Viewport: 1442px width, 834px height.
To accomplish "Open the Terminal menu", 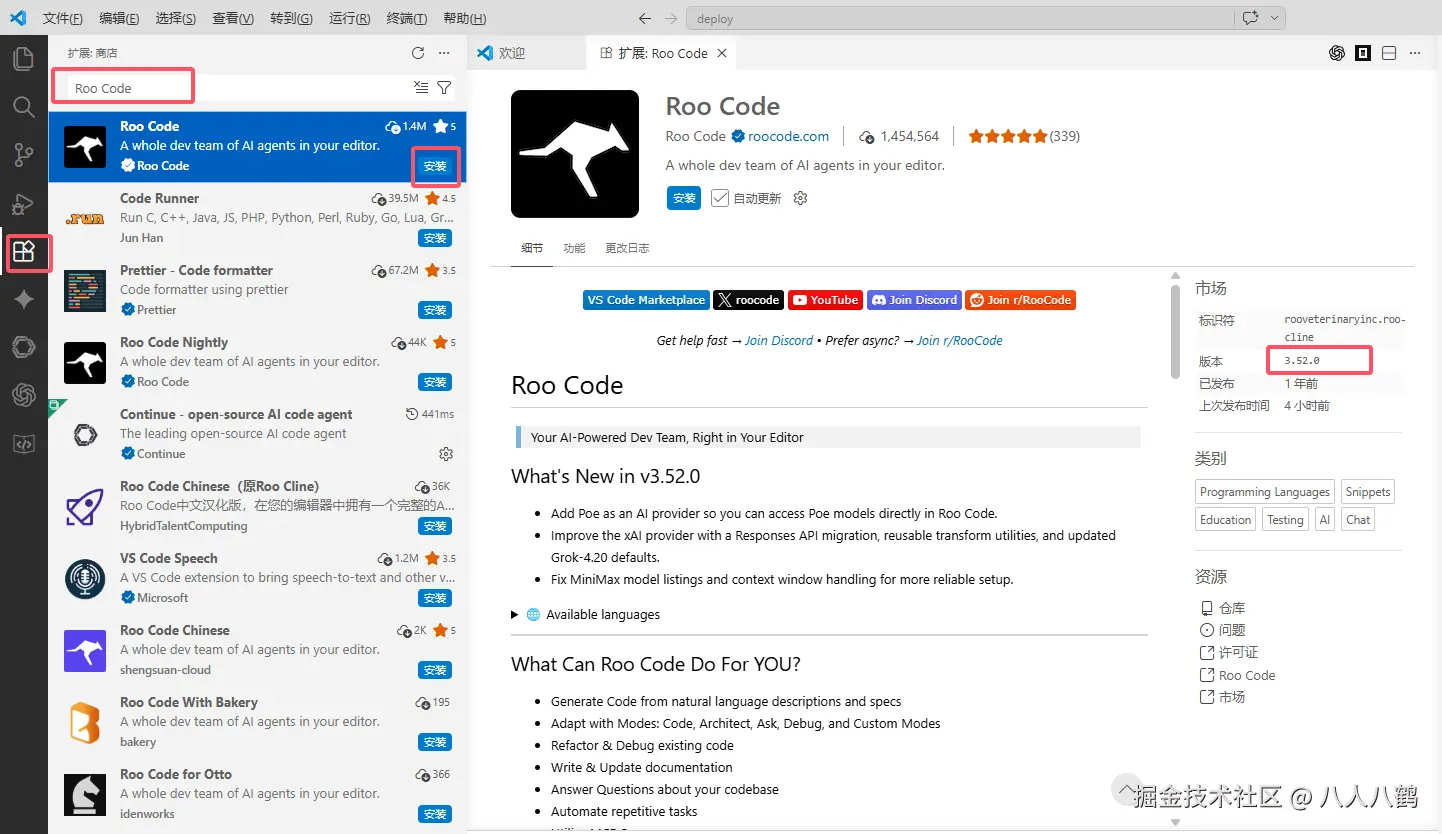I will [406, 18].
